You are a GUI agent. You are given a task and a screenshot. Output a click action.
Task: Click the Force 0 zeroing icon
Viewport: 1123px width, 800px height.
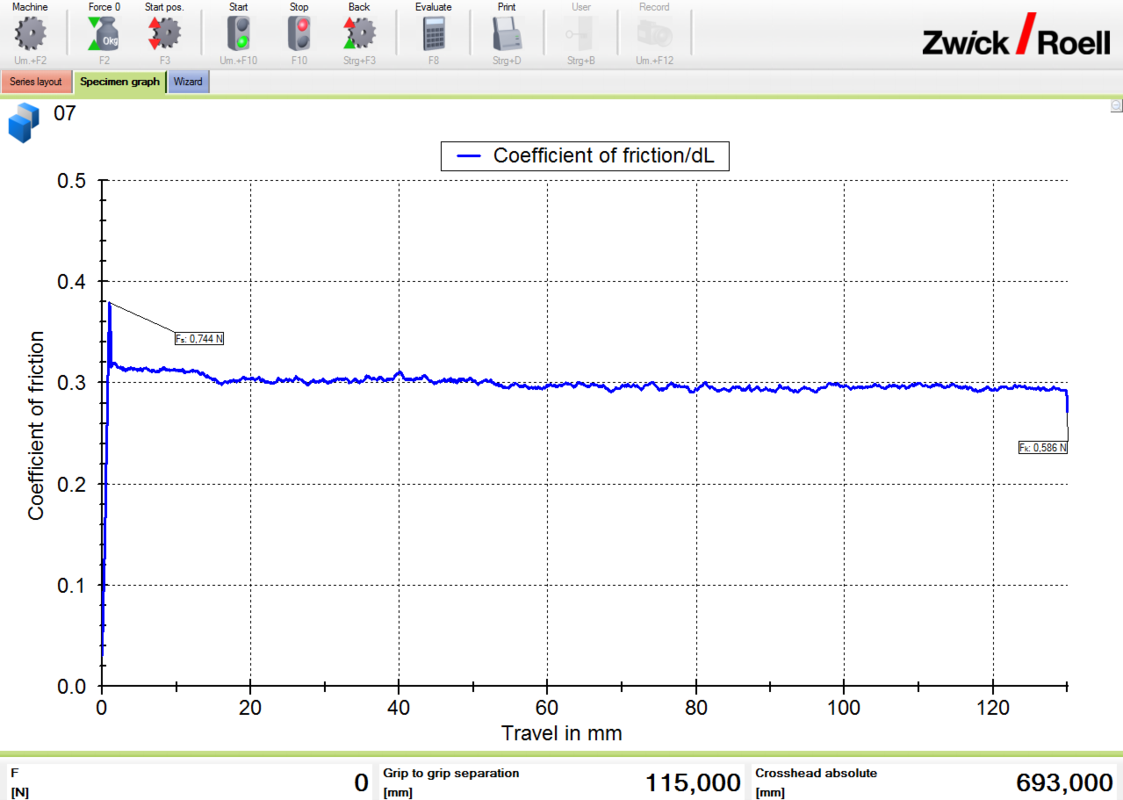tap(104, 35)
